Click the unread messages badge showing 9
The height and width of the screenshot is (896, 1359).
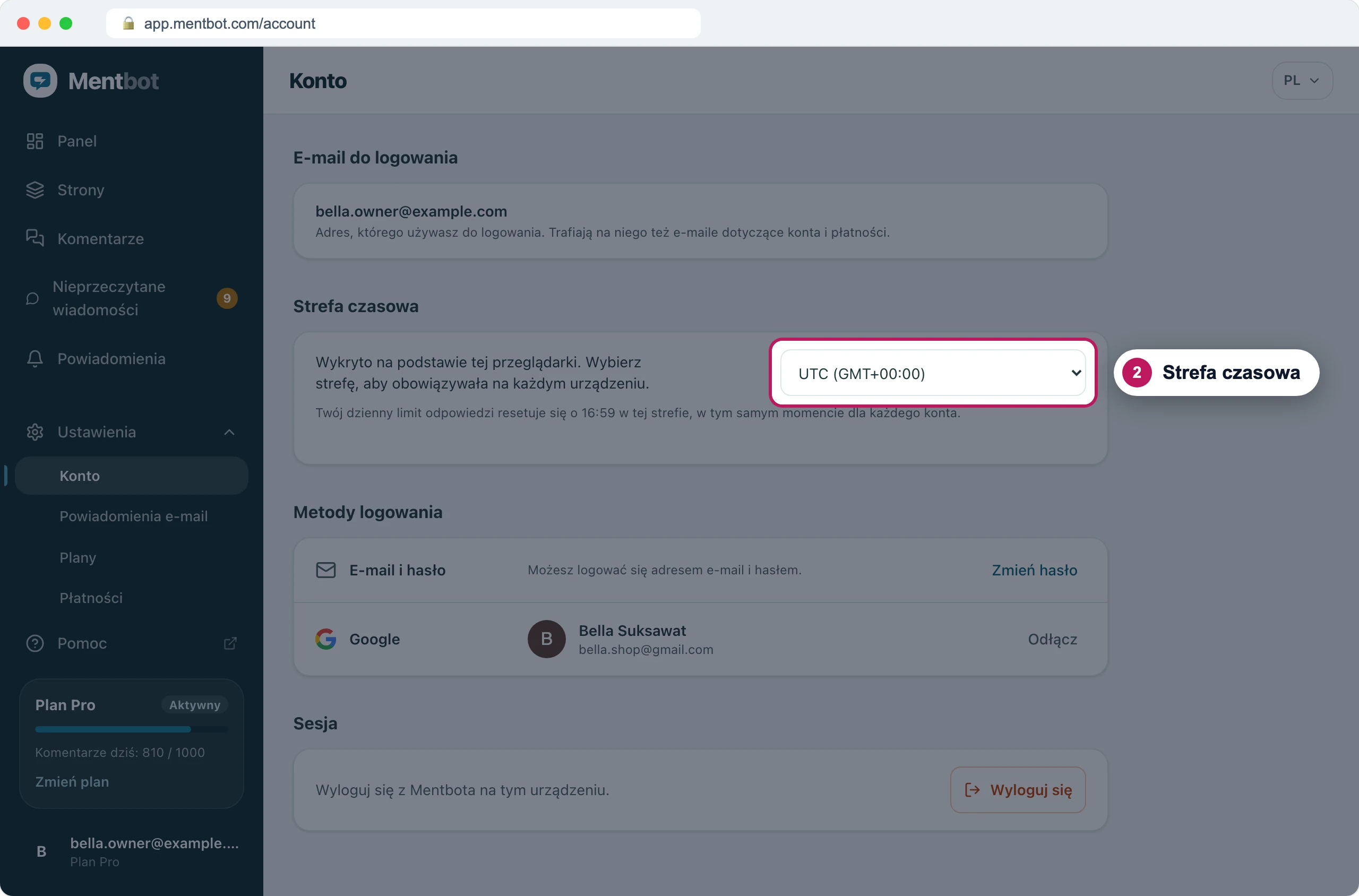pyautogui.click(x=227, y=298)
